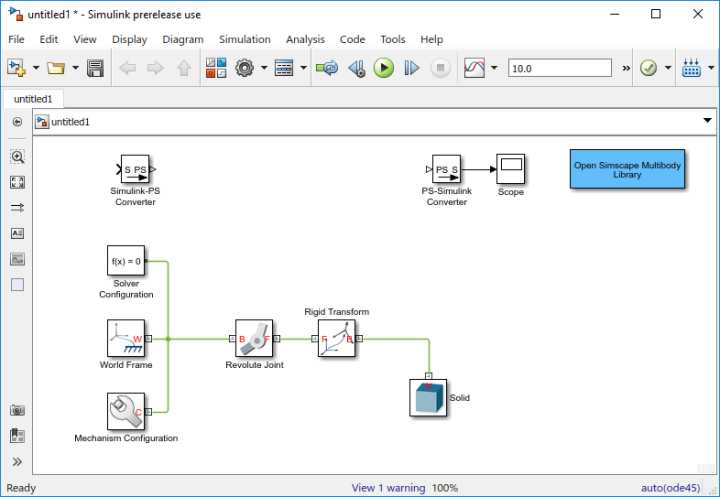Toggle sample time display arrows icon
Image resolution: width=720 pixels, height=497 pixels.
[x=17, y=208]
